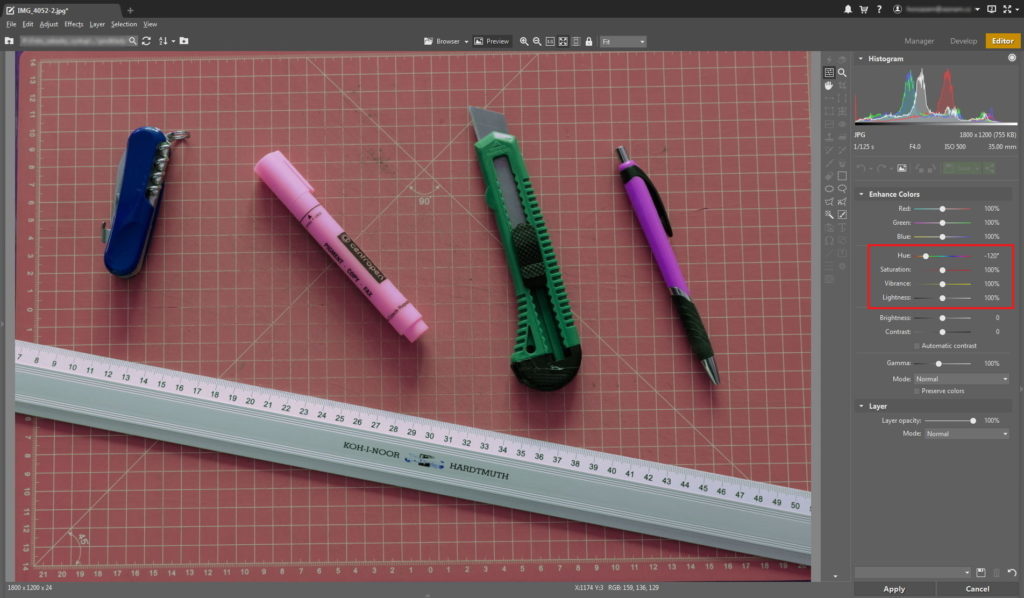Click the refresh icon beside the path field
The image size is (1024, 598).
[x=146, y=40]
